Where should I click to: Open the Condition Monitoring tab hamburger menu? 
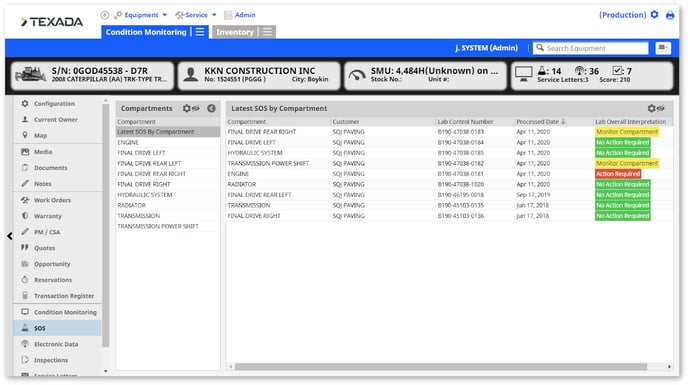[x=200, y=32]
